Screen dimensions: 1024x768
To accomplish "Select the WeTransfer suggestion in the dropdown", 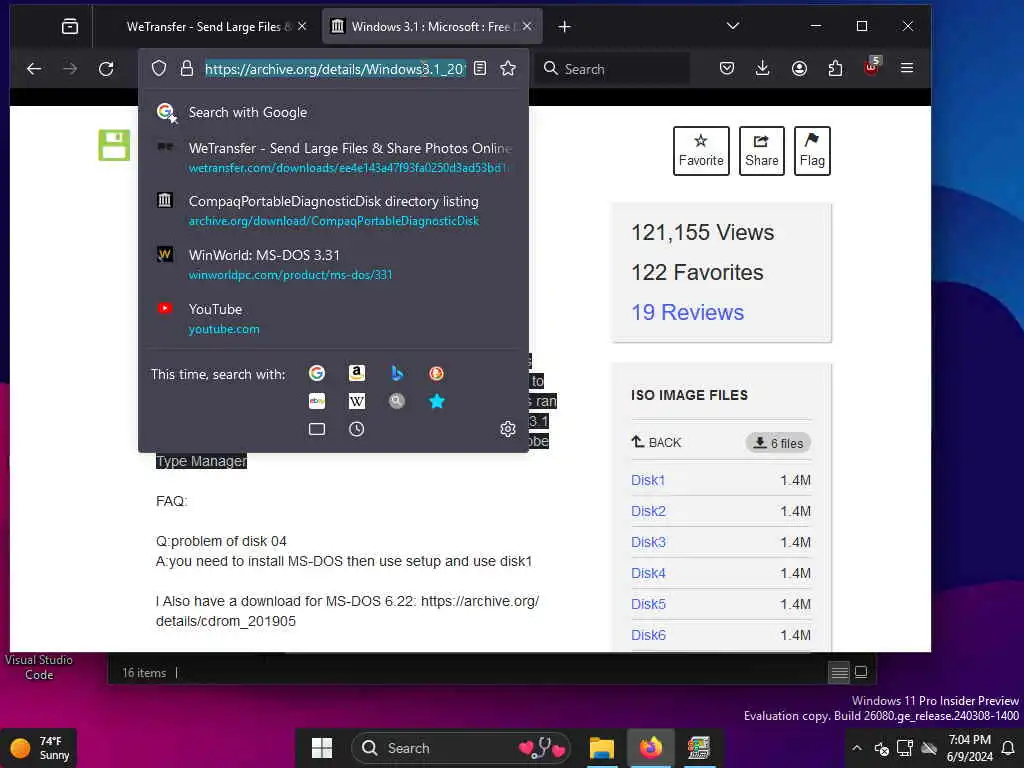I will point(333,157).
